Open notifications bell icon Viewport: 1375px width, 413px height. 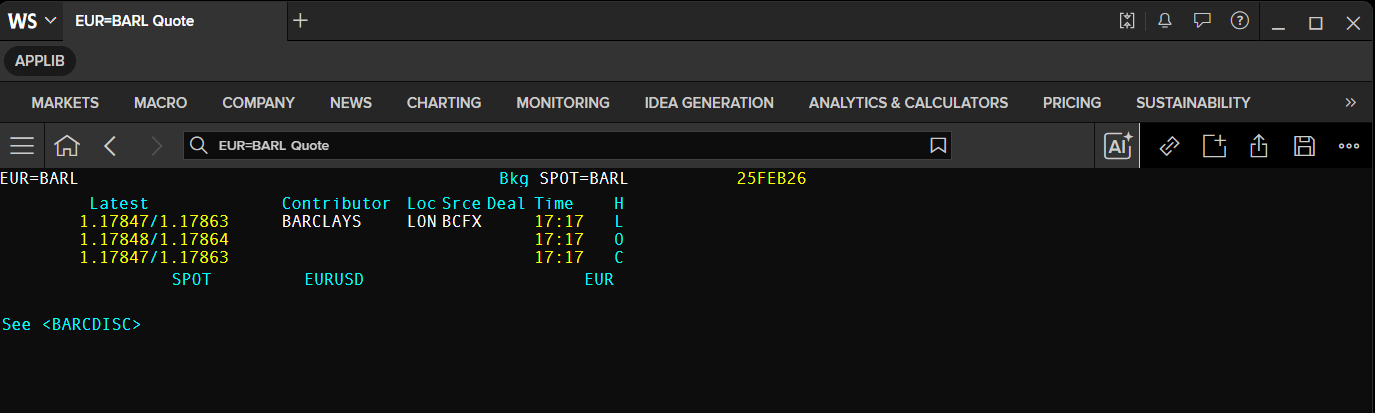click(x=1165, y=21)
